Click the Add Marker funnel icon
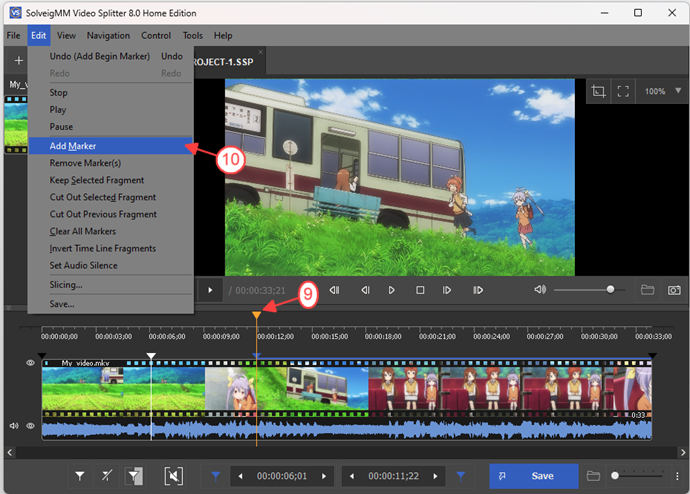Screen dimensions: 690x494 coord(80,476)
